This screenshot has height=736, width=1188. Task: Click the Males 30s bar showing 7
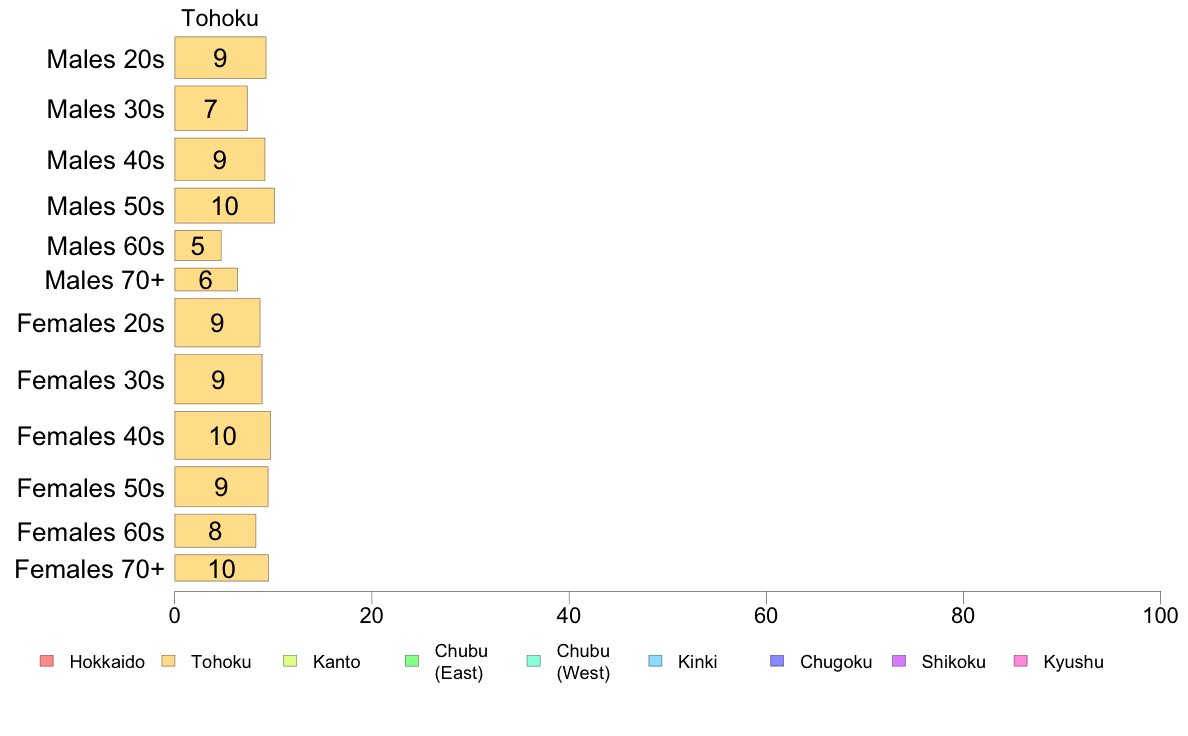[x=211, y=108]
